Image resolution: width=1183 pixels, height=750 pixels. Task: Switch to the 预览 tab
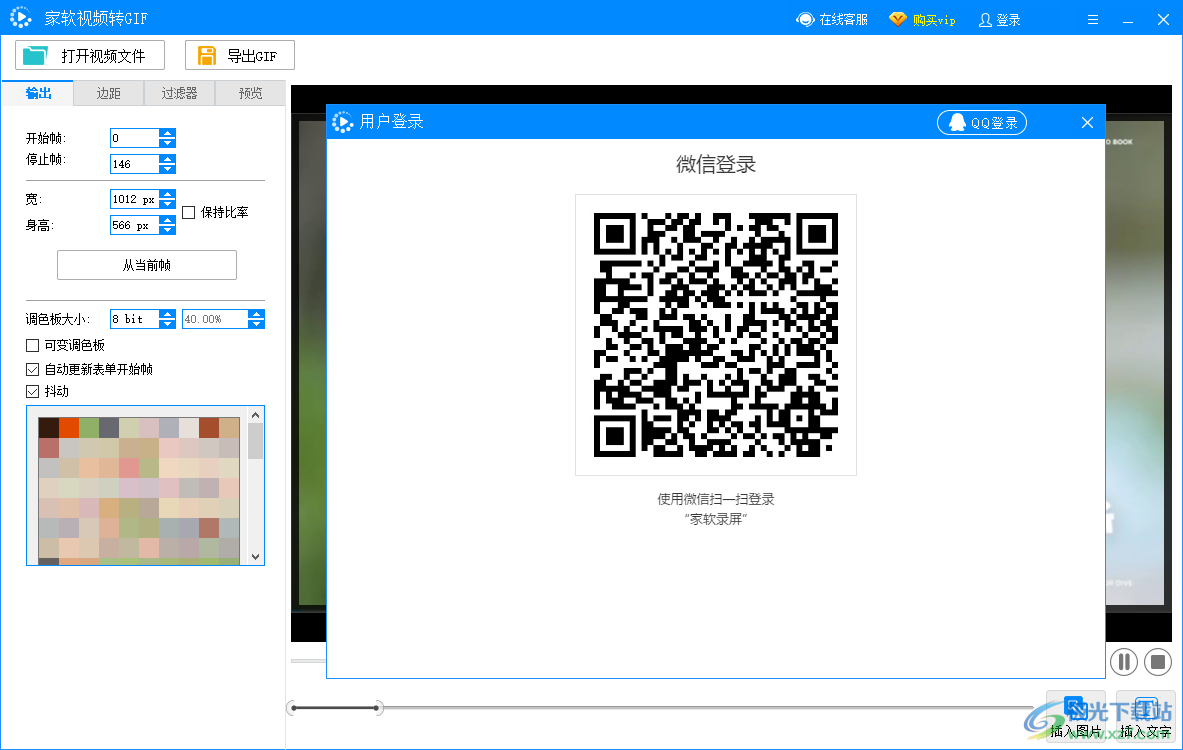coord(250,93)
